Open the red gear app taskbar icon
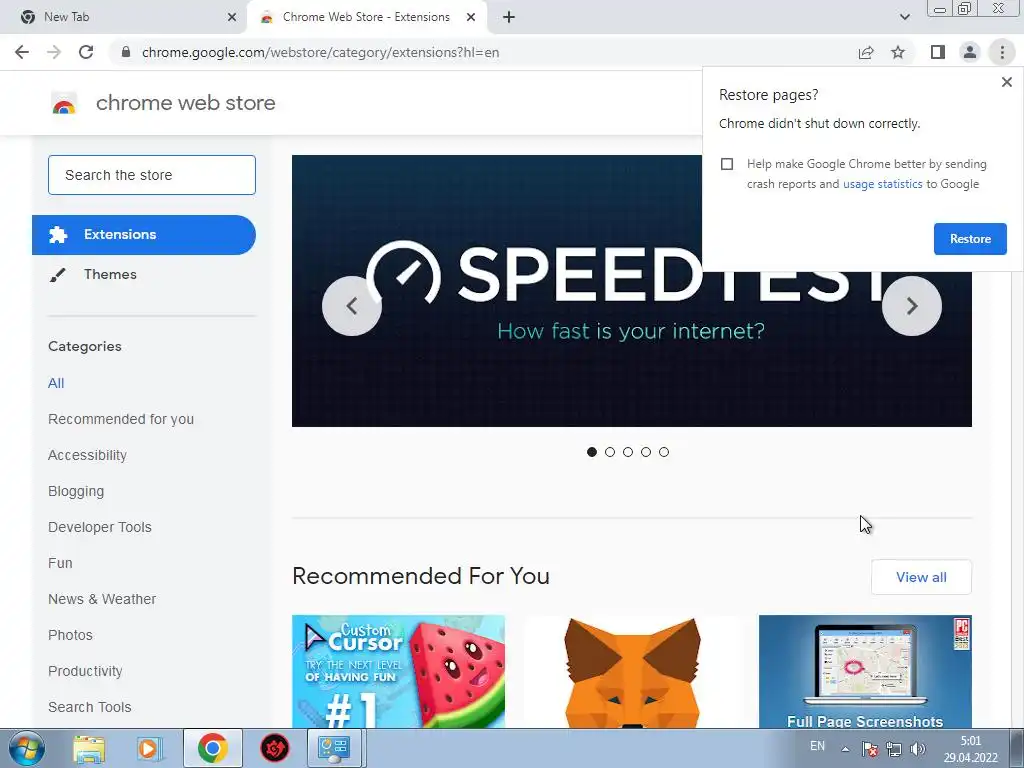 click(275, 748)
